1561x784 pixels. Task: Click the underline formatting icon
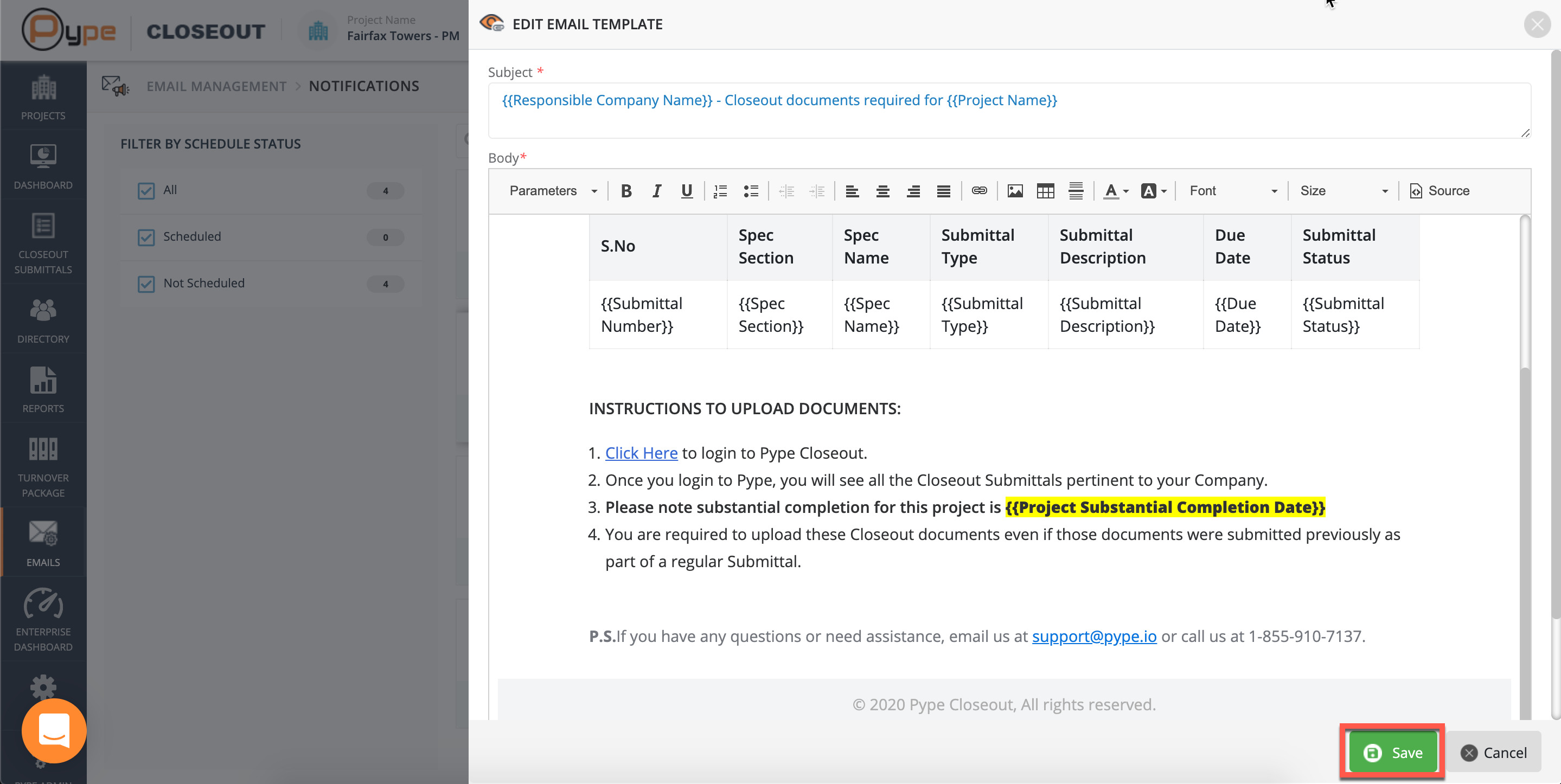point(686,191)
